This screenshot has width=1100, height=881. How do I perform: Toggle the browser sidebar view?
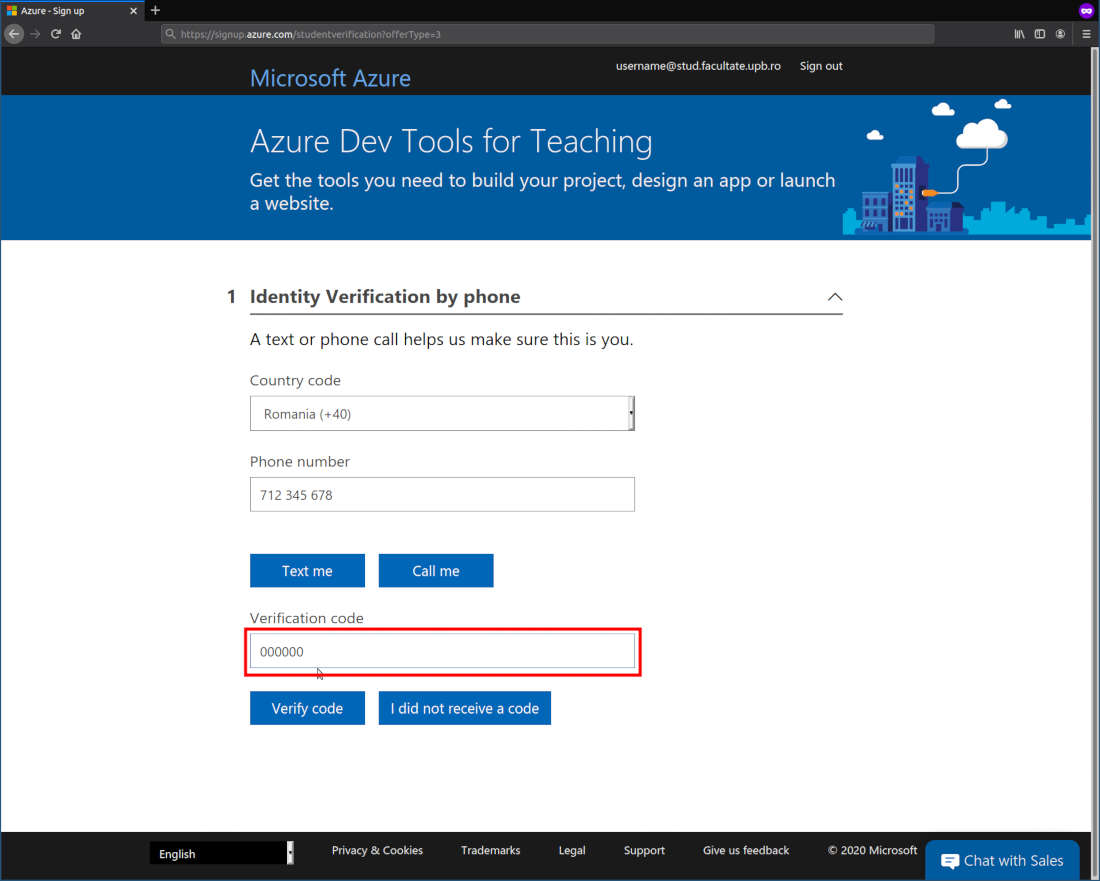coord(1040,33)
